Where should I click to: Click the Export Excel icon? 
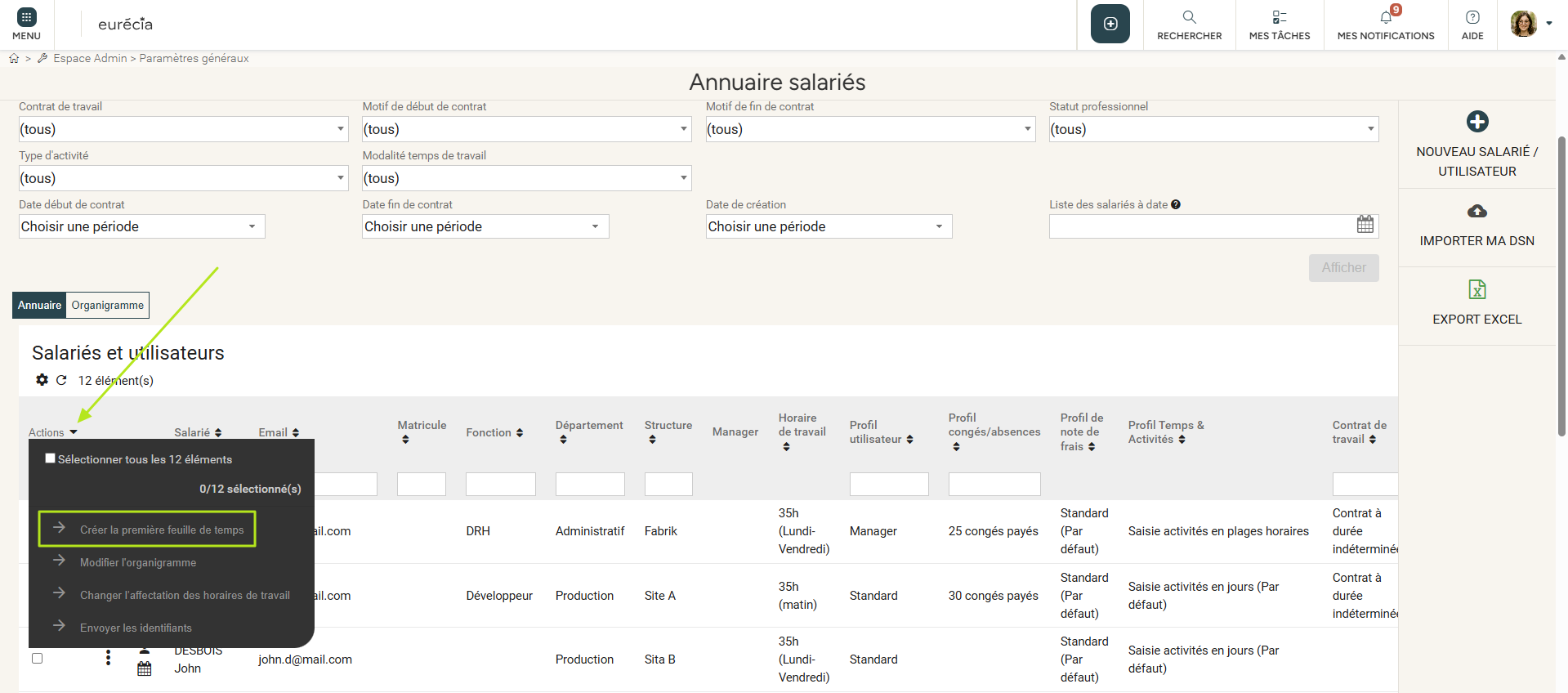point(1476,290)
